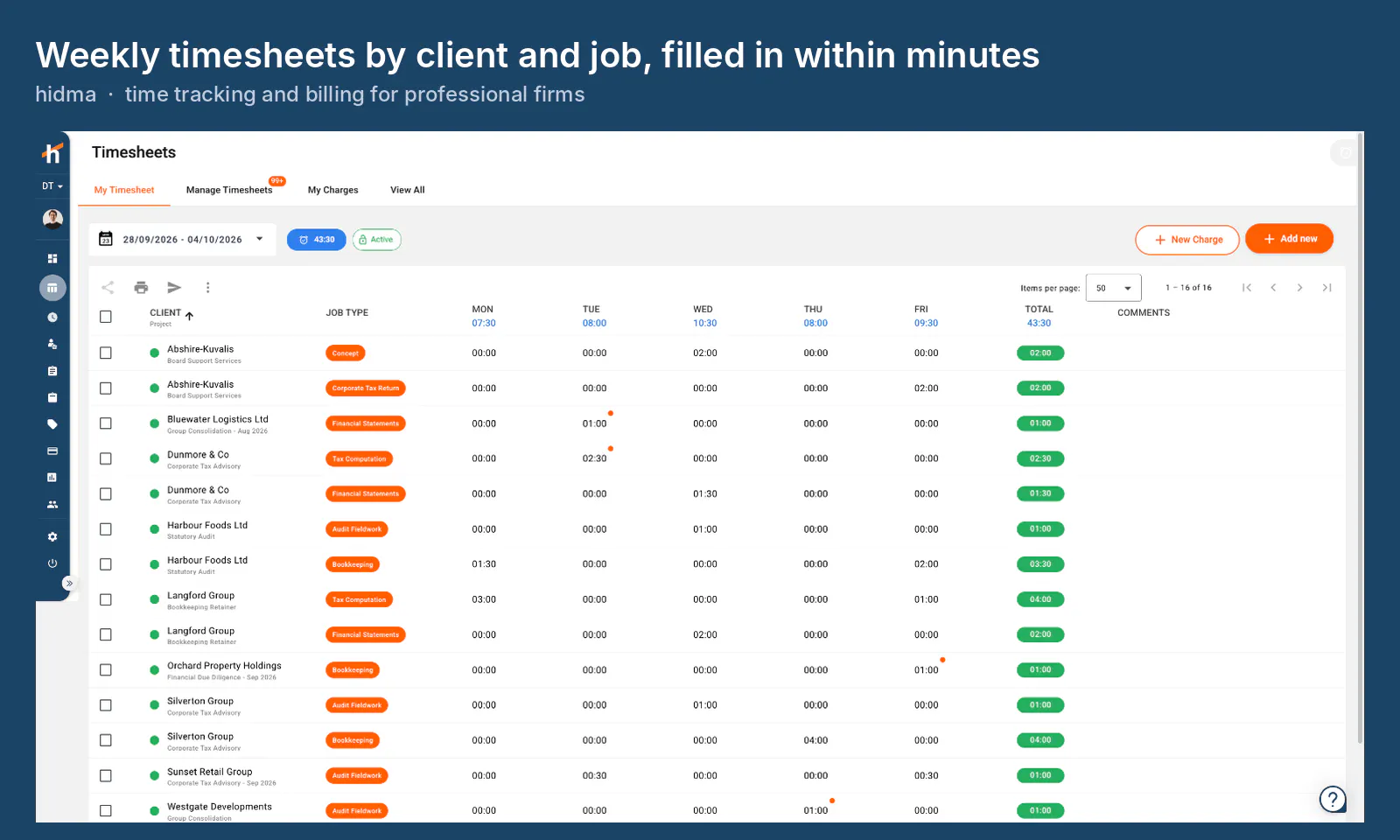The height and width of the screenshot is (840, 1400).
Task: Toggle the select-all checkbox in header
Action: (x=106, y=317)
